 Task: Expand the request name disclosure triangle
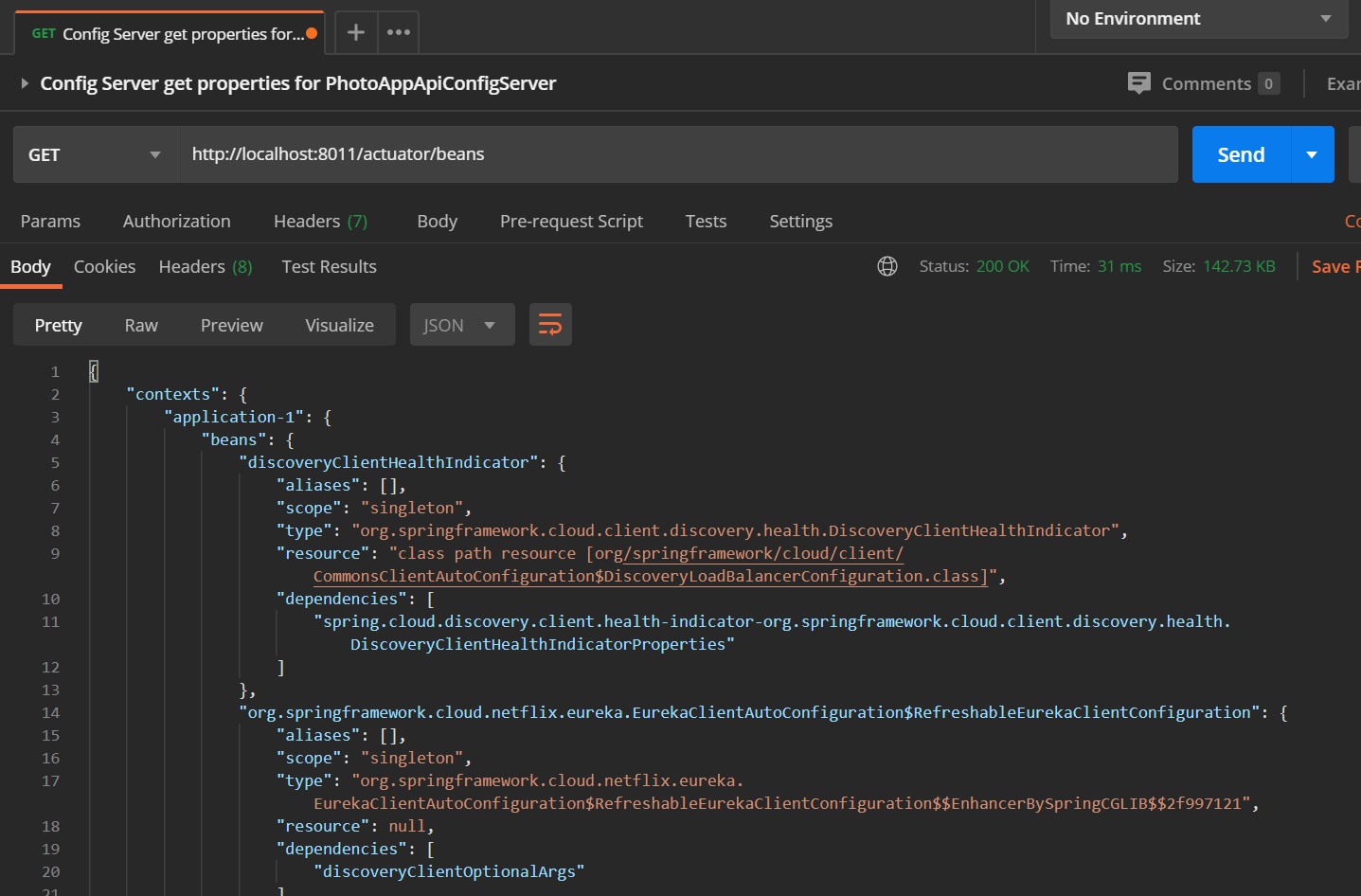(25, 83)
